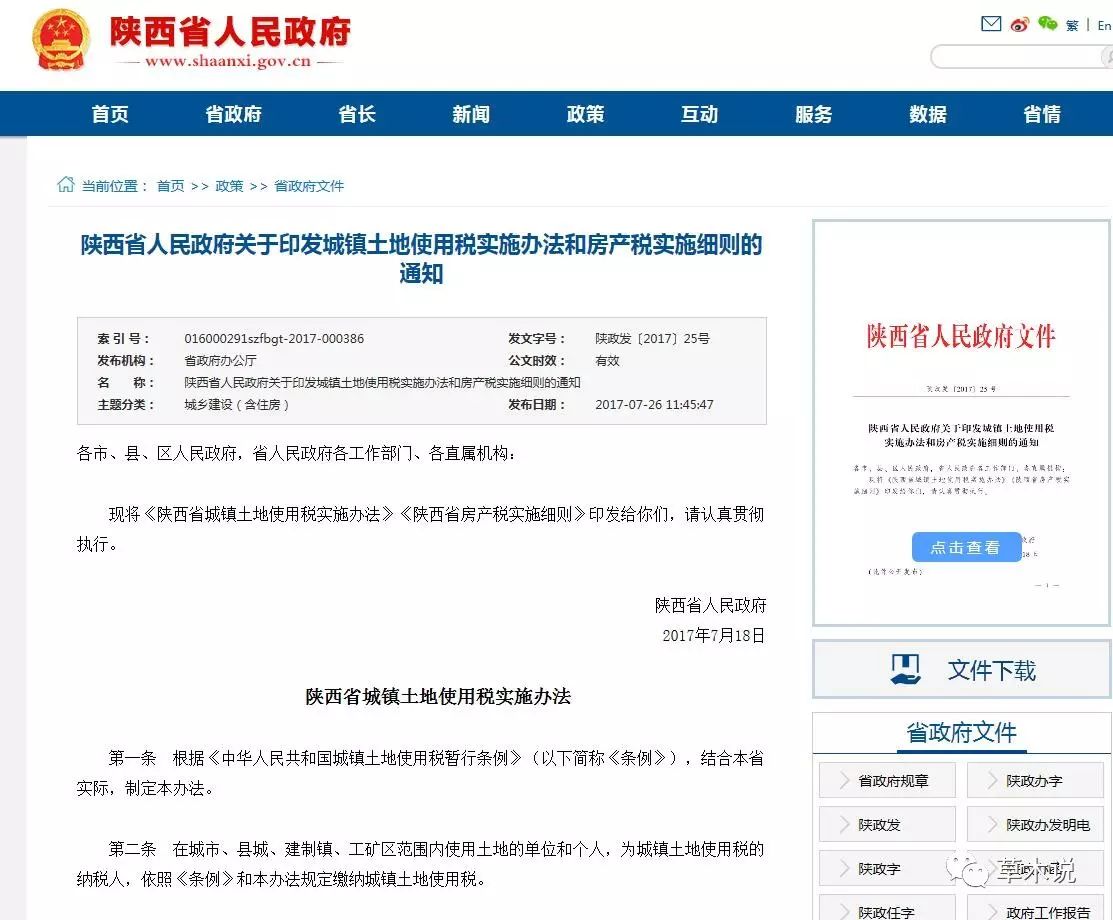Click the national emblem logo
Screen dimensions: 1113x920
tap(61, 41)
